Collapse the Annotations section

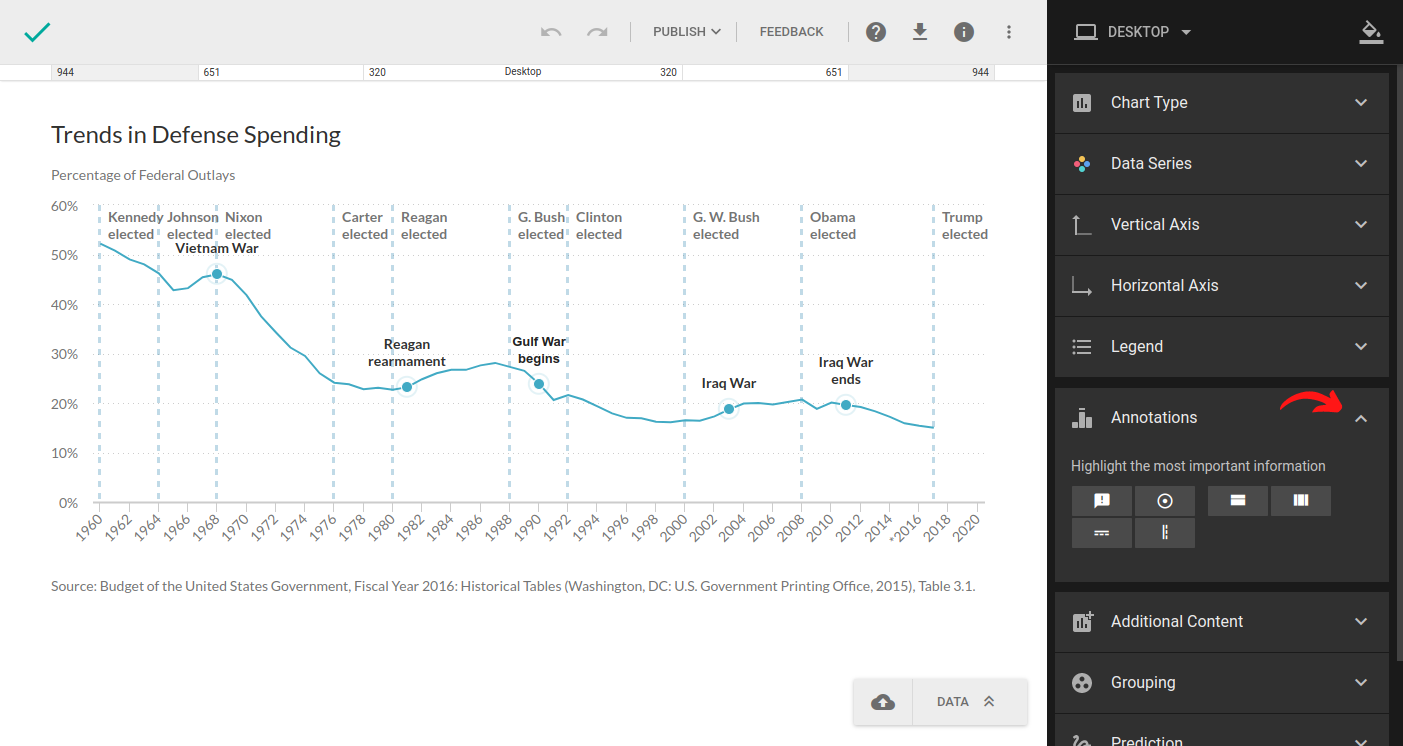[1360, 418]
